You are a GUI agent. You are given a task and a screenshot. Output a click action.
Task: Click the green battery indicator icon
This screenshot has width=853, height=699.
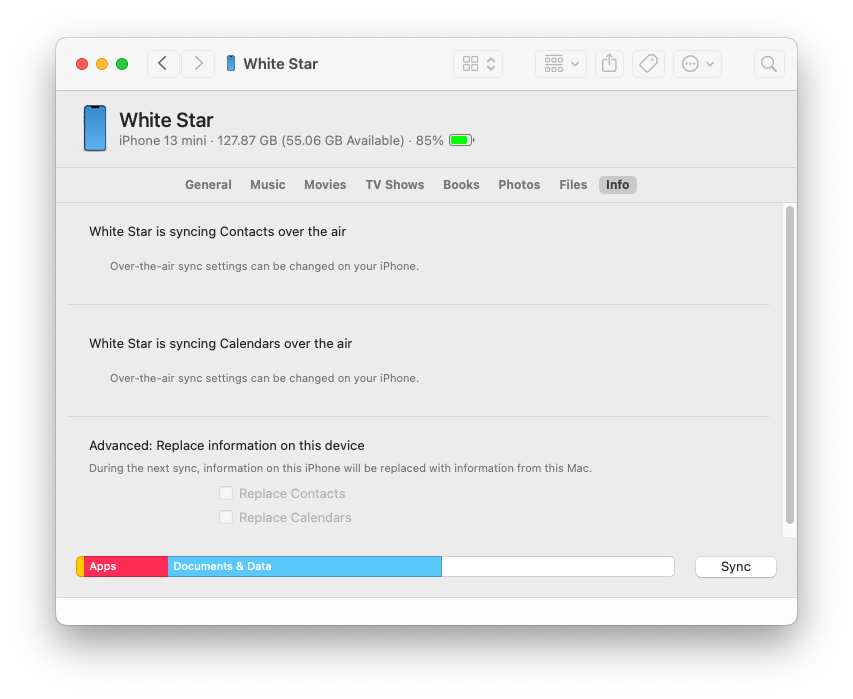[x=460, y=141]
